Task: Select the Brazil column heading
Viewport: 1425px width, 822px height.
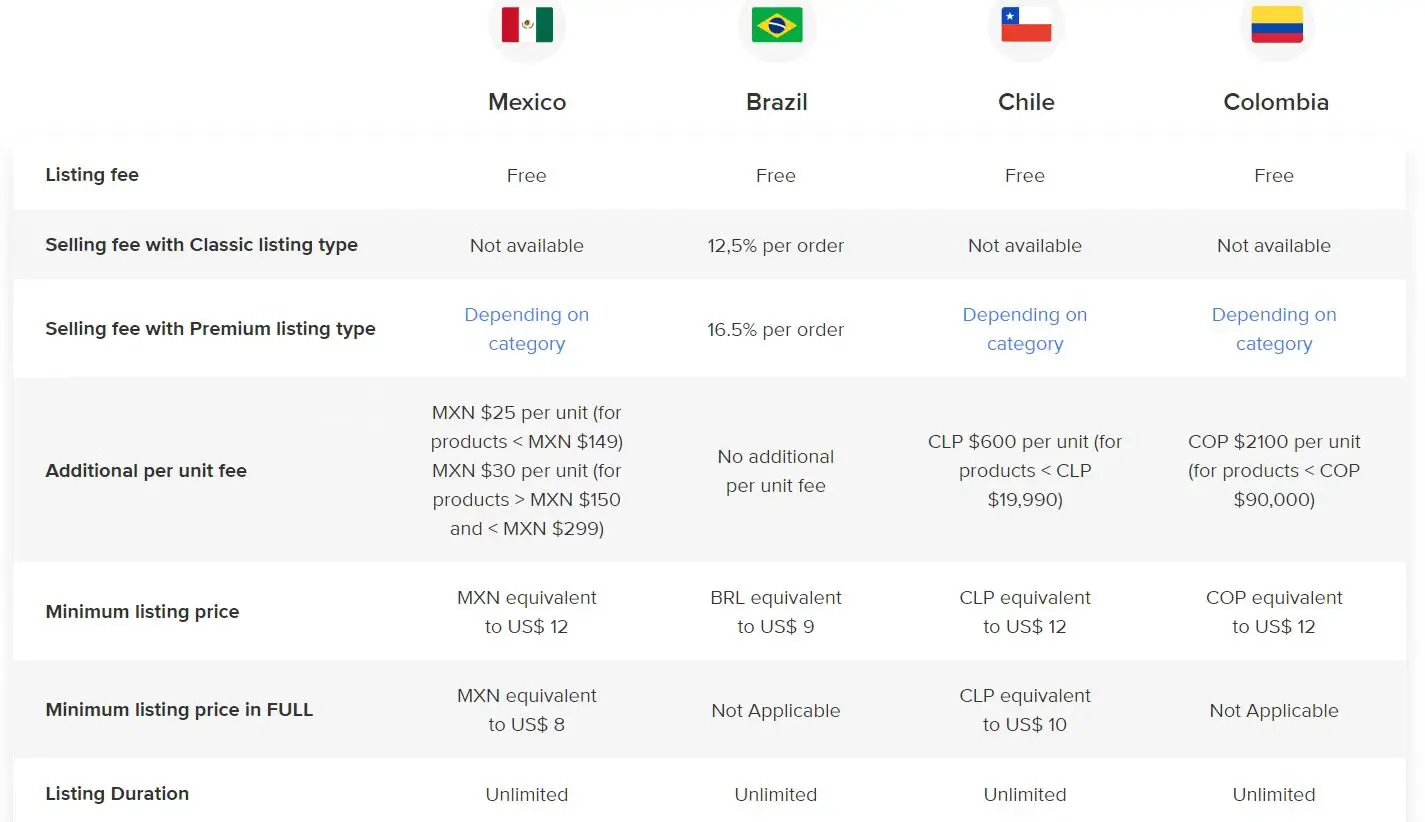Action: tap(777, 102)
